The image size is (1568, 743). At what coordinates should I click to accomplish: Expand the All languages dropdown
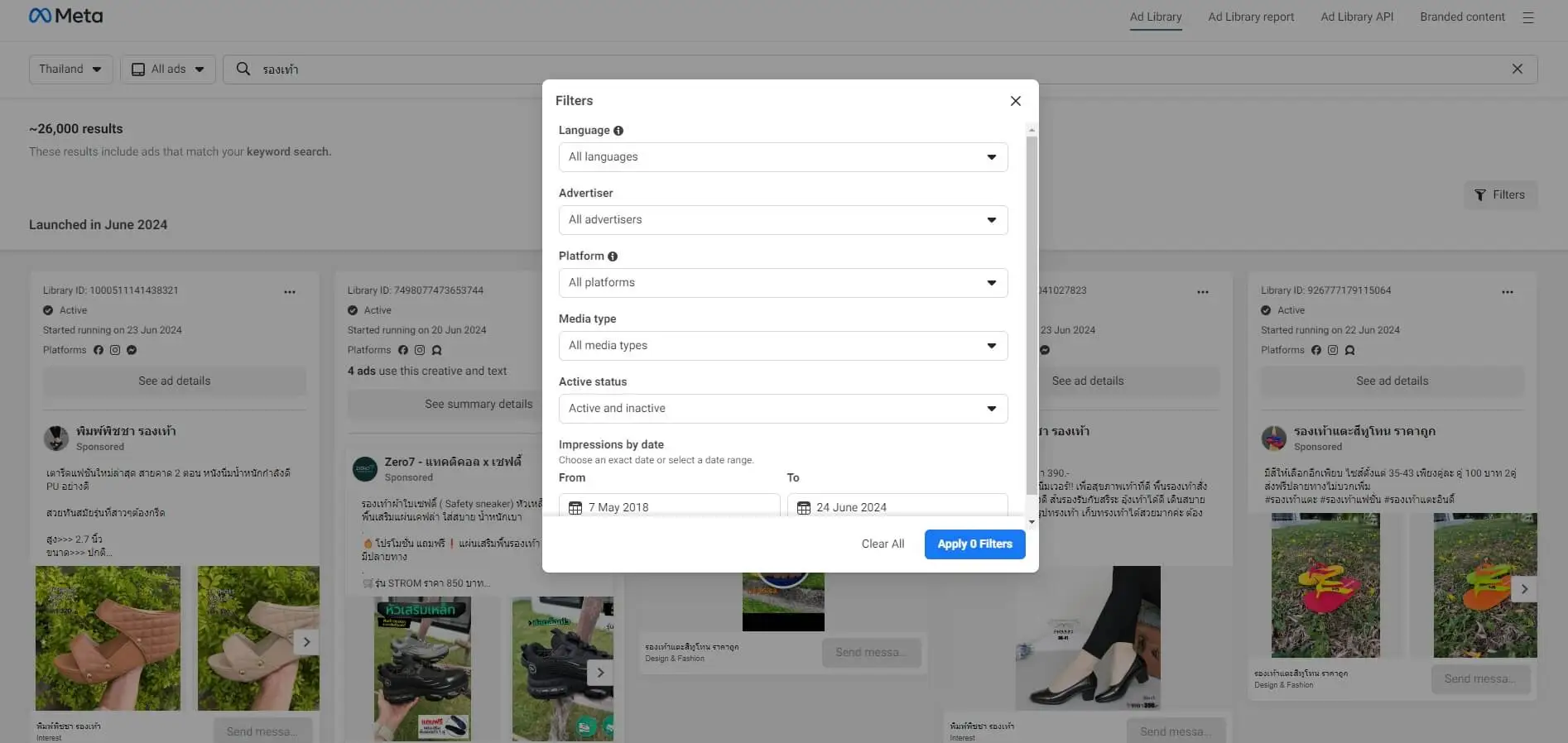[783, 157]
